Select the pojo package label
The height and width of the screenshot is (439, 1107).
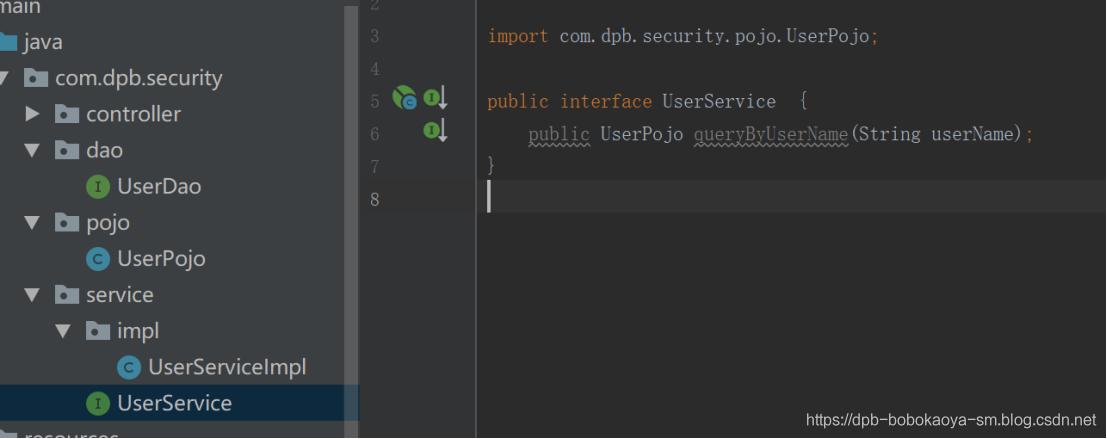[x=107, y=222]
